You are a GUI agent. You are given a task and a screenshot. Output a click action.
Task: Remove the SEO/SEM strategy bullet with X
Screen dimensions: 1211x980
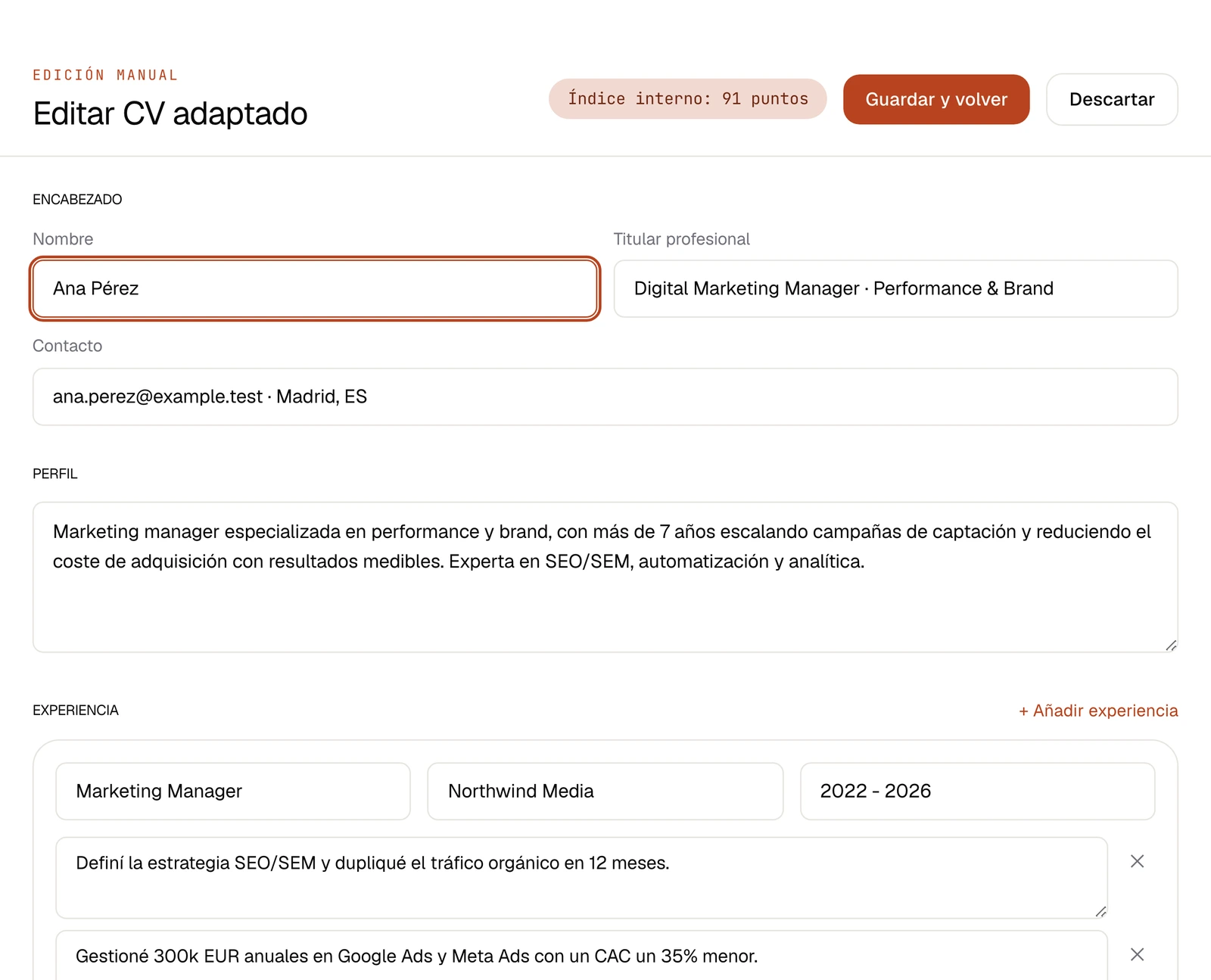(x=1137, y=861)
